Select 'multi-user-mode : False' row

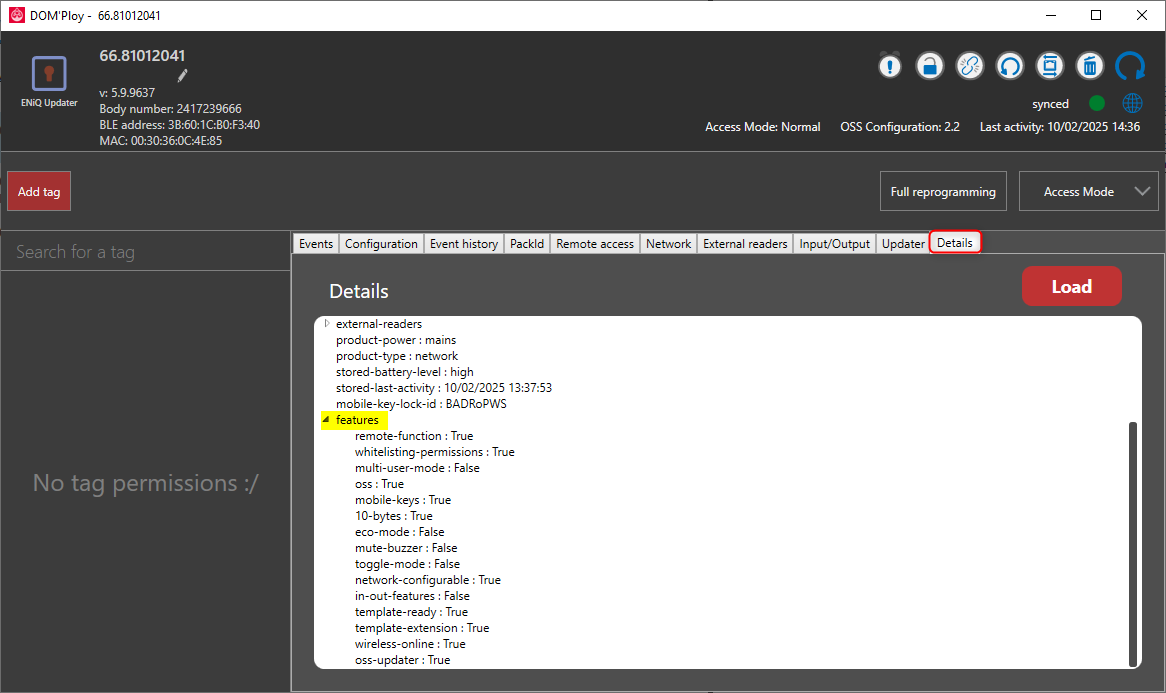(x=416, y=468)
